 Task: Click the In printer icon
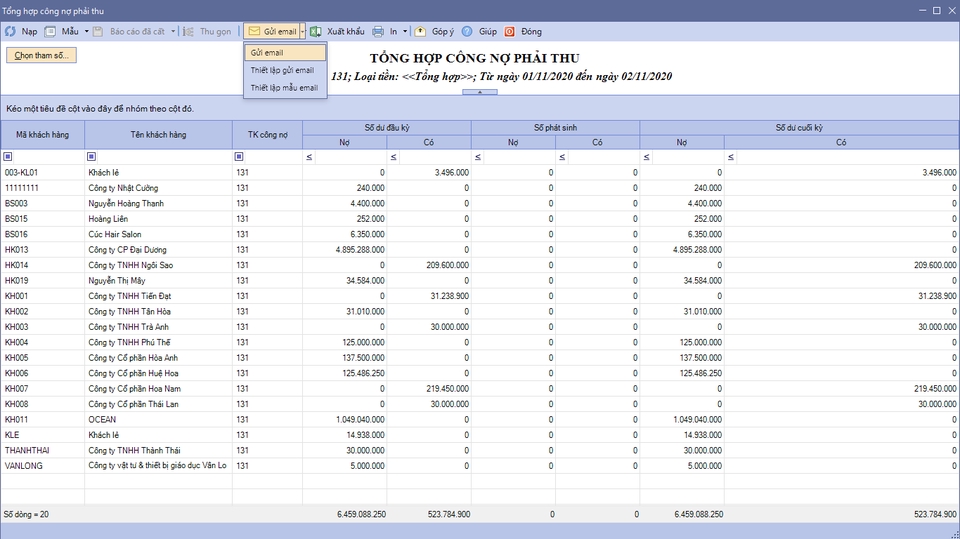[378, 31]
